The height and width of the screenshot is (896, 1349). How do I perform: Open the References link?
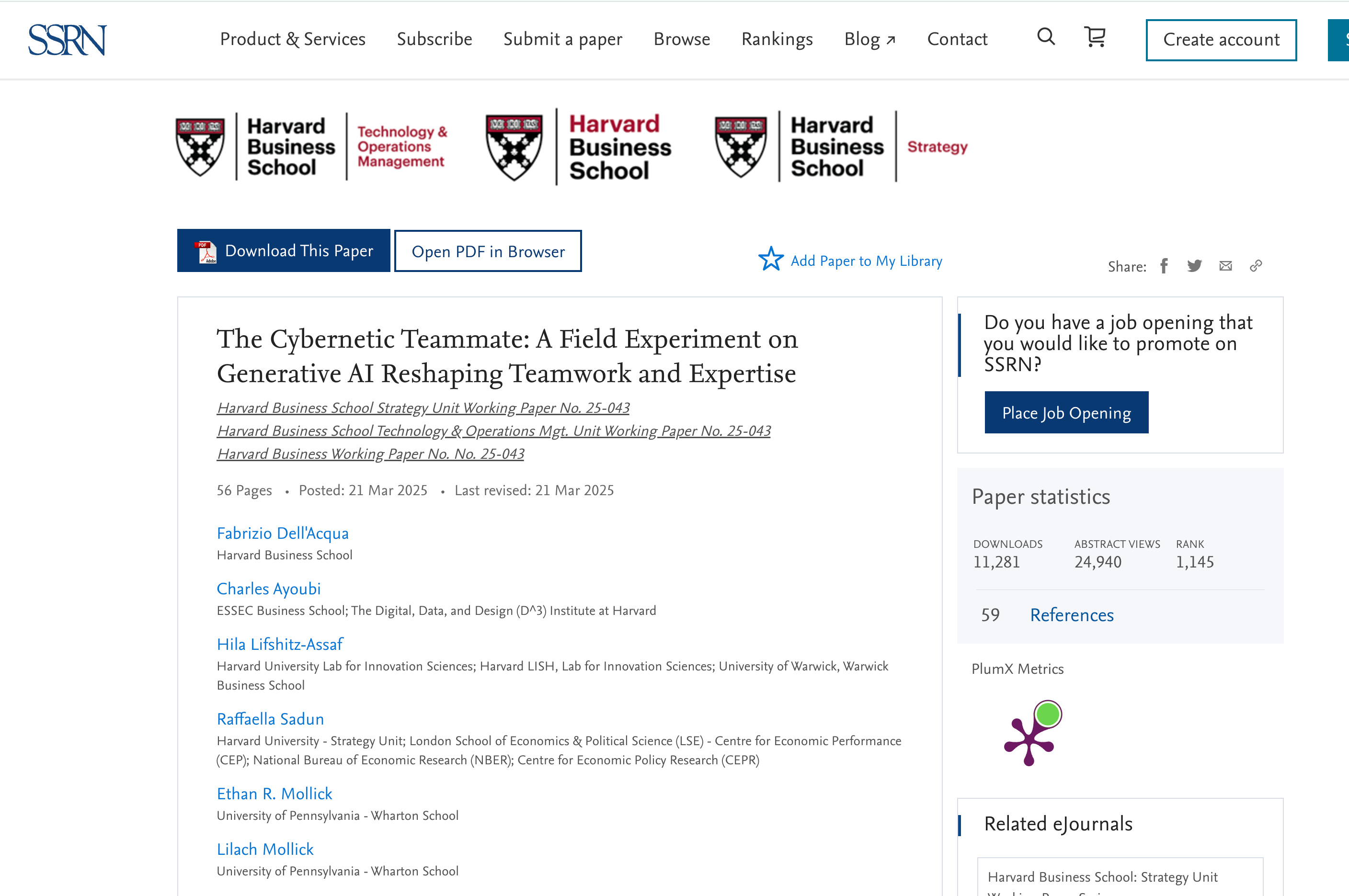coord(1071,615)
